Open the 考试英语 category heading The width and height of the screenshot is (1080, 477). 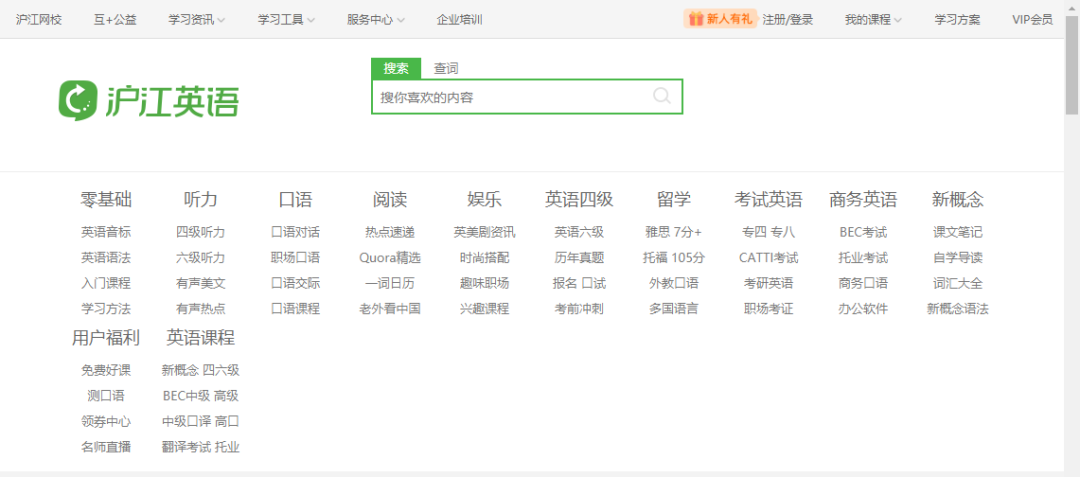(769, 200)
